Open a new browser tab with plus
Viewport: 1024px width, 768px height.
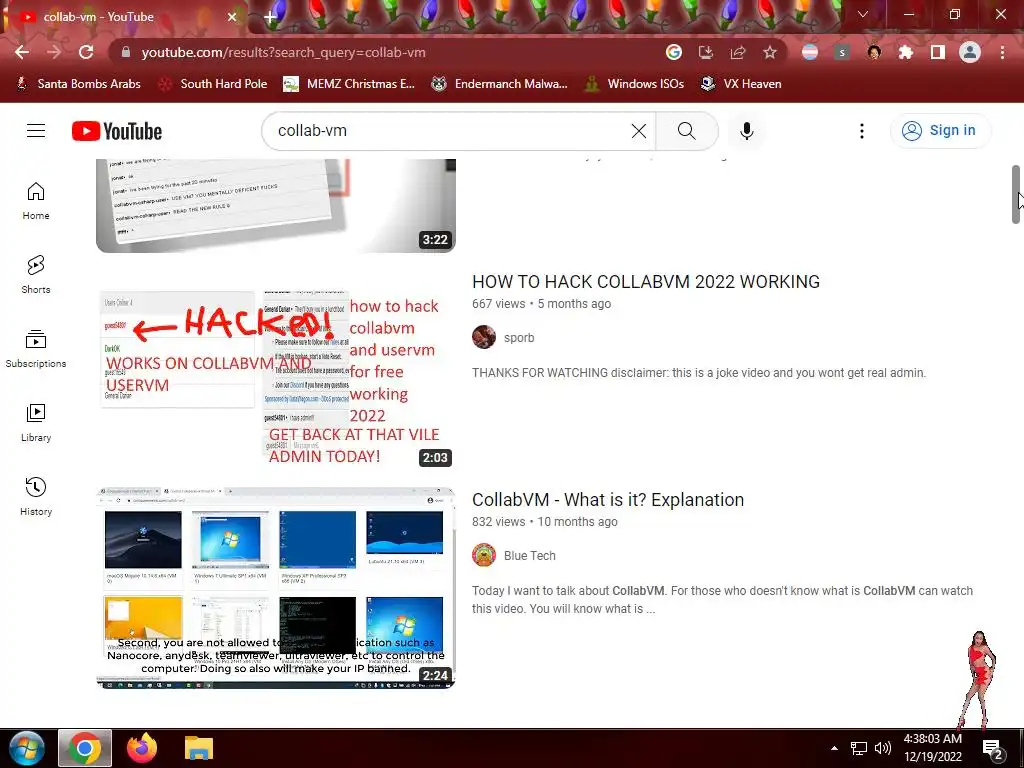pos(270,17)
